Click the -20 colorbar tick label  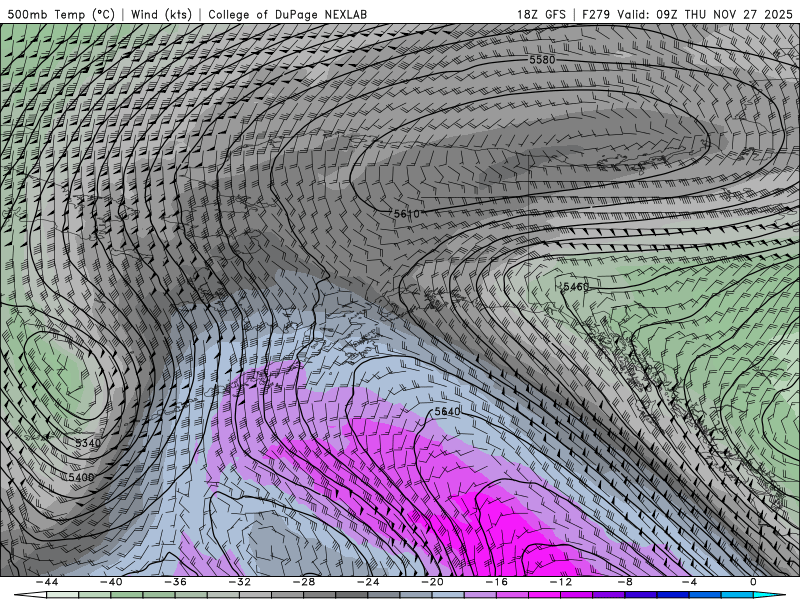(432, 582)
